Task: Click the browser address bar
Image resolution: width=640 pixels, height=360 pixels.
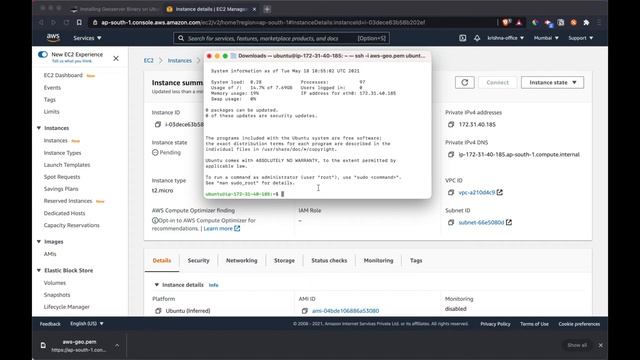Action: click(292, 22)
